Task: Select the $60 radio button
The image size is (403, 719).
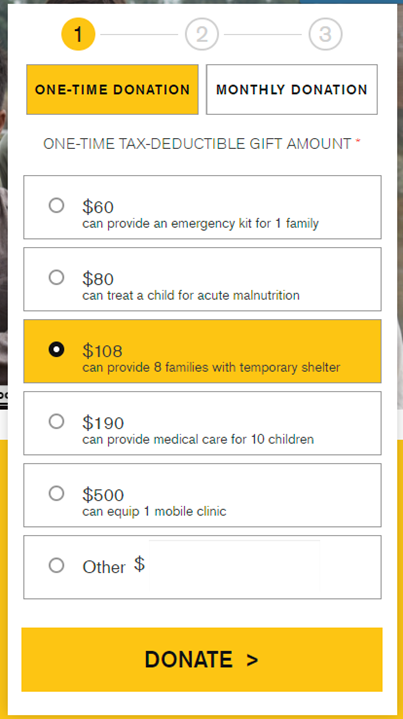Action: 56,205
